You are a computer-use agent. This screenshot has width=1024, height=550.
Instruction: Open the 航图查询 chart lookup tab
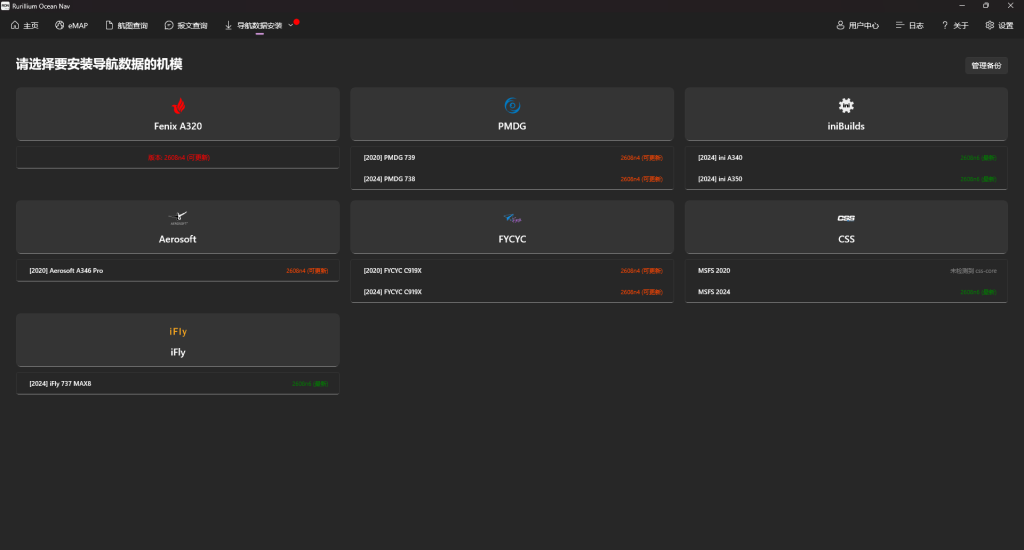127,25
